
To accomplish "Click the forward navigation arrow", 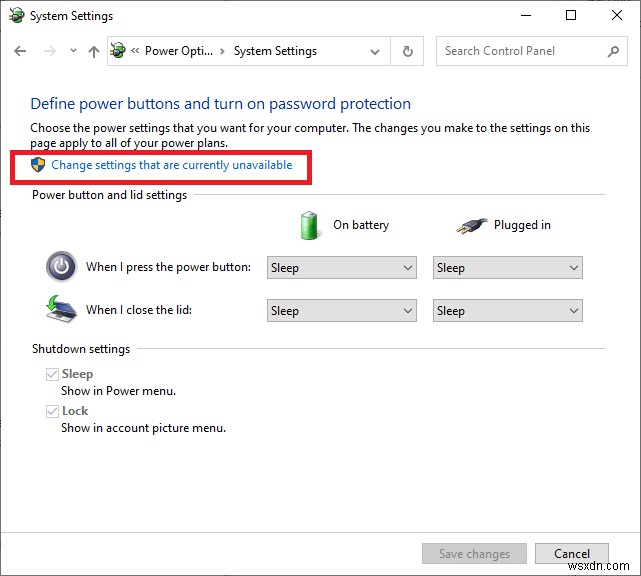I will coord(50,52).
